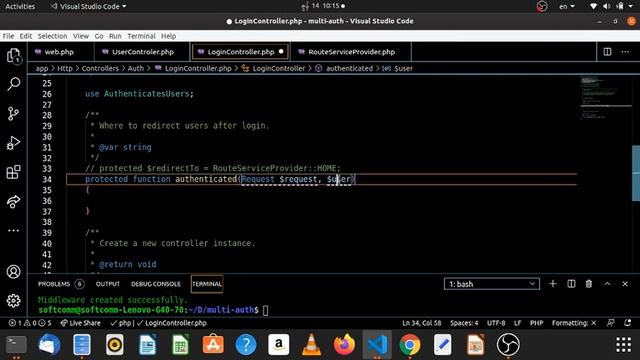
Task: Close the terminal panel
Action: 625,284
